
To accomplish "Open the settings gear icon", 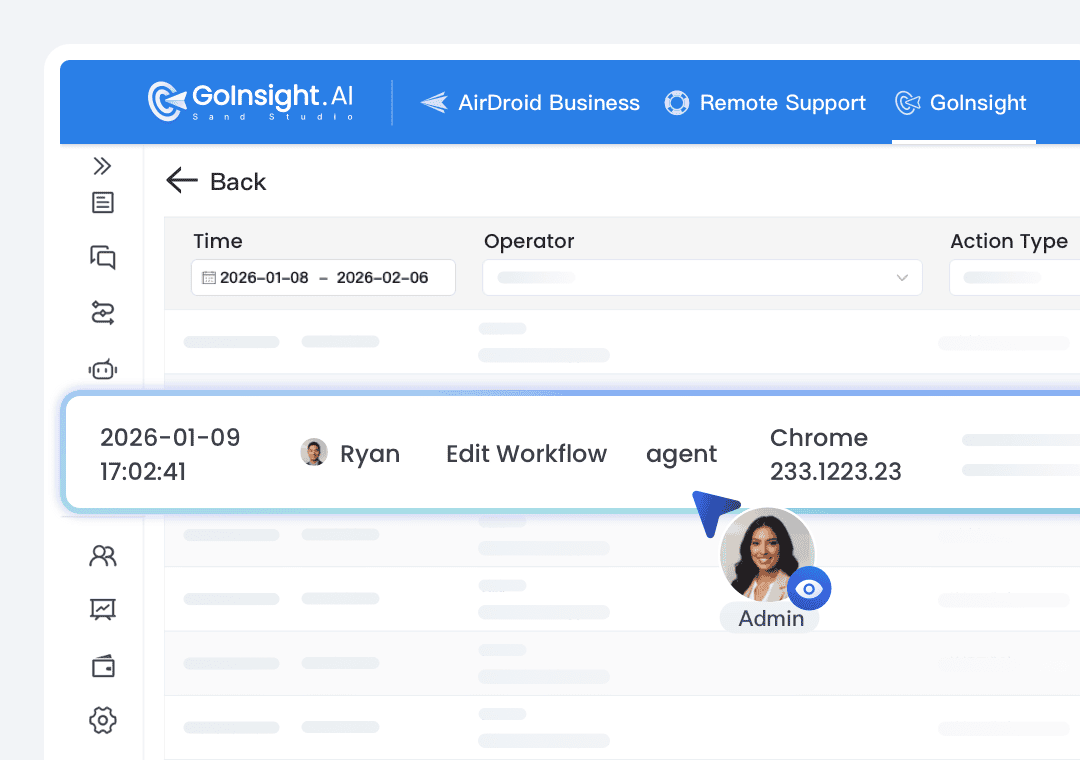I will 102,719.
